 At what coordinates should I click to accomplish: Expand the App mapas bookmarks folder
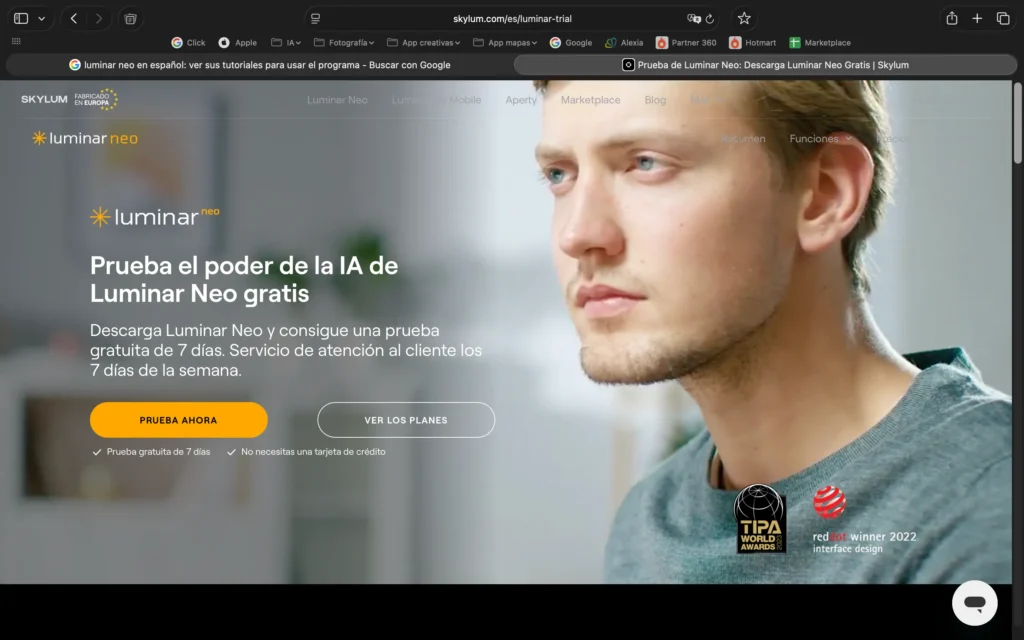[505, 42]
